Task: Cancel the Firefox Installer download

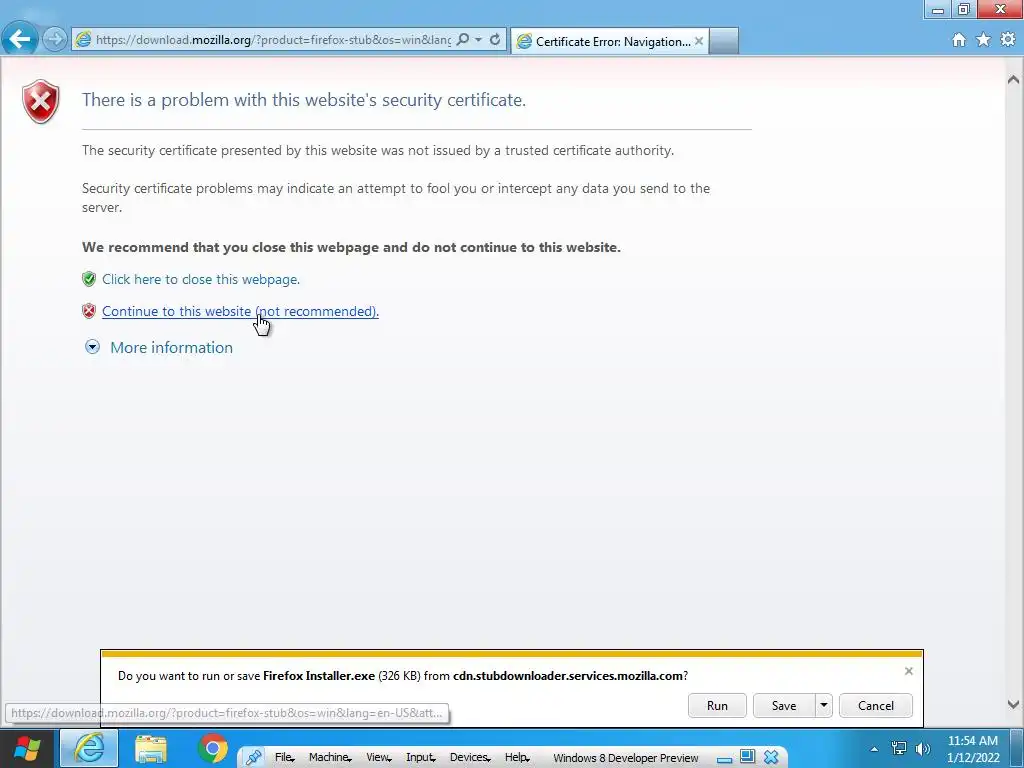Action: pos(876,705)
